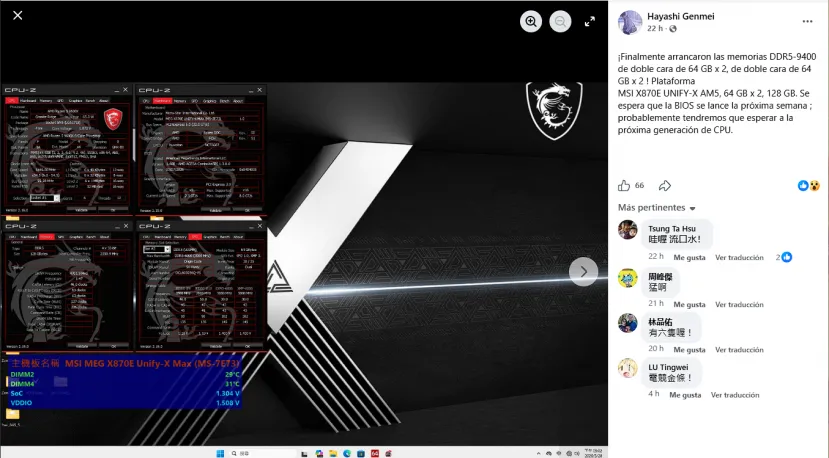Click the 'VDDIO 1.508 V' overlay line

click(x=125, y=403)
